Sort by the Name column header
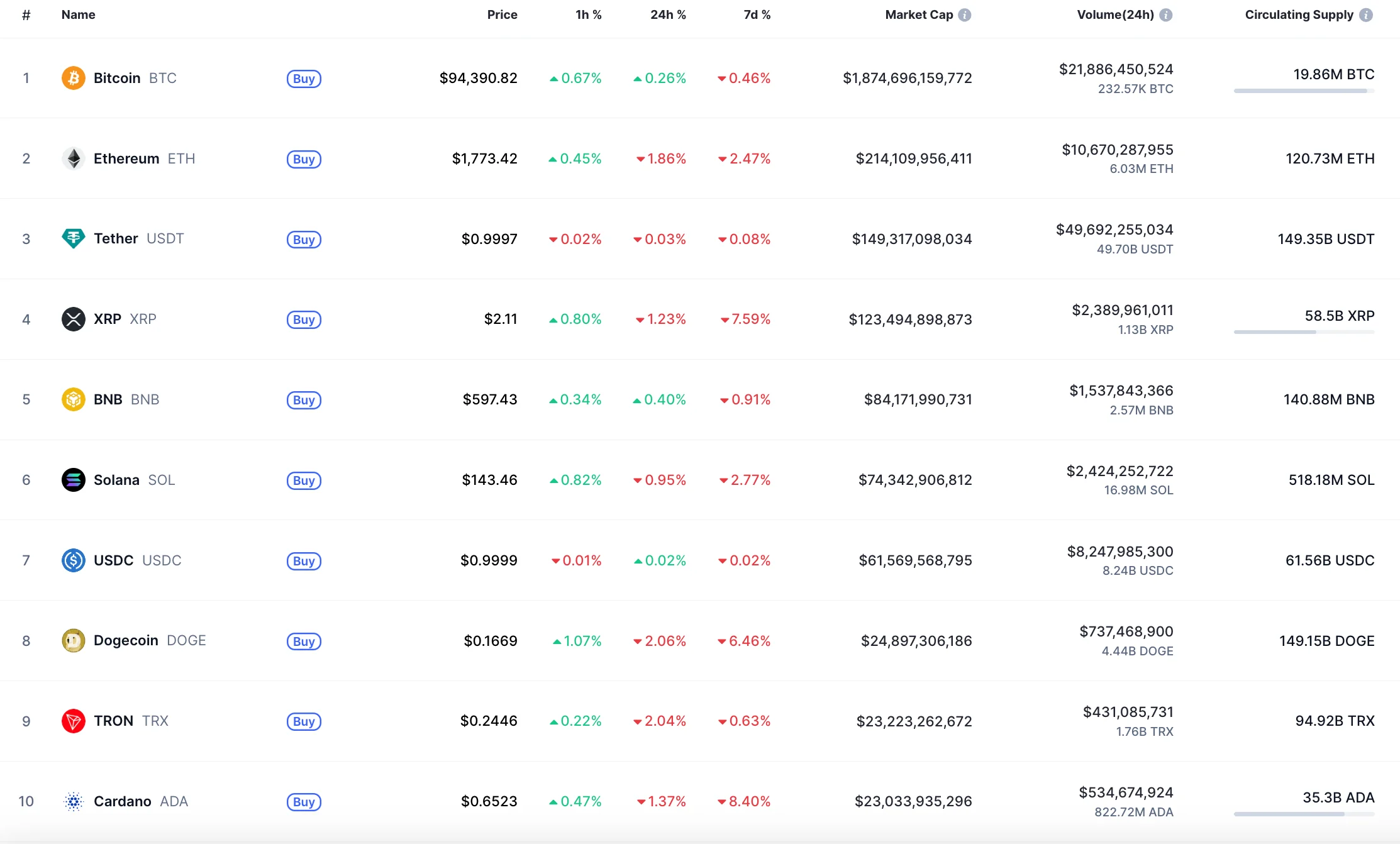Viewport: 1400px width, 844px height. [78, 15]
